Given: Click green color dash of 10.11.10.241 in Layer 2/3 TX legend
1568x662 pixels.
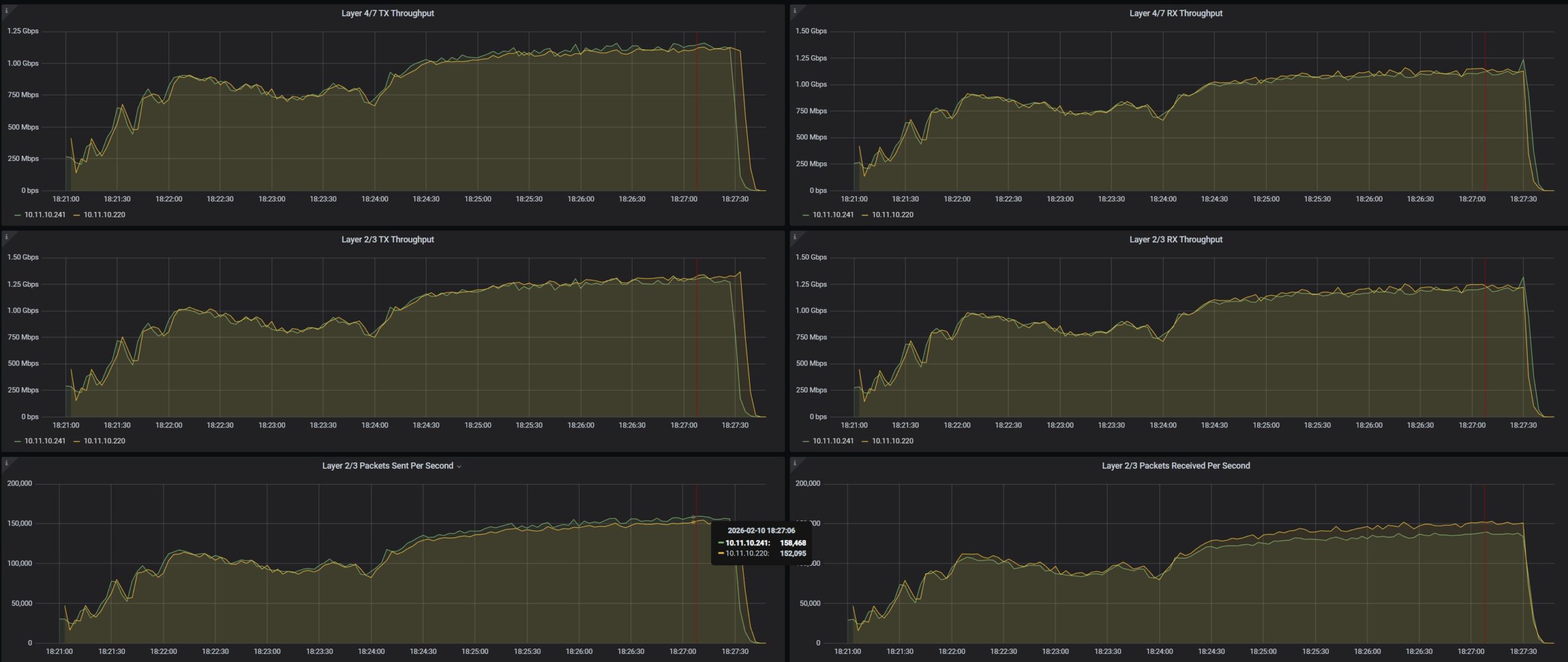Looking at the screenshot, I should click(17, 442).
